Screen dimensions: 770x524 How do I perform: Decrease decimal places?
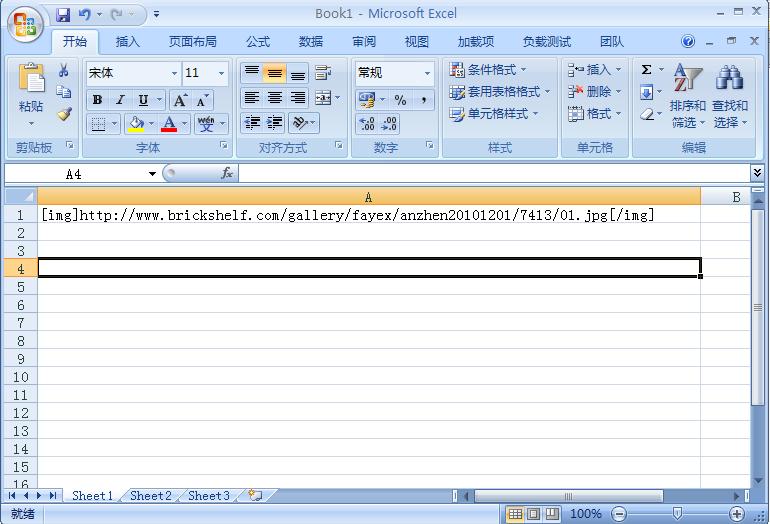389,124
